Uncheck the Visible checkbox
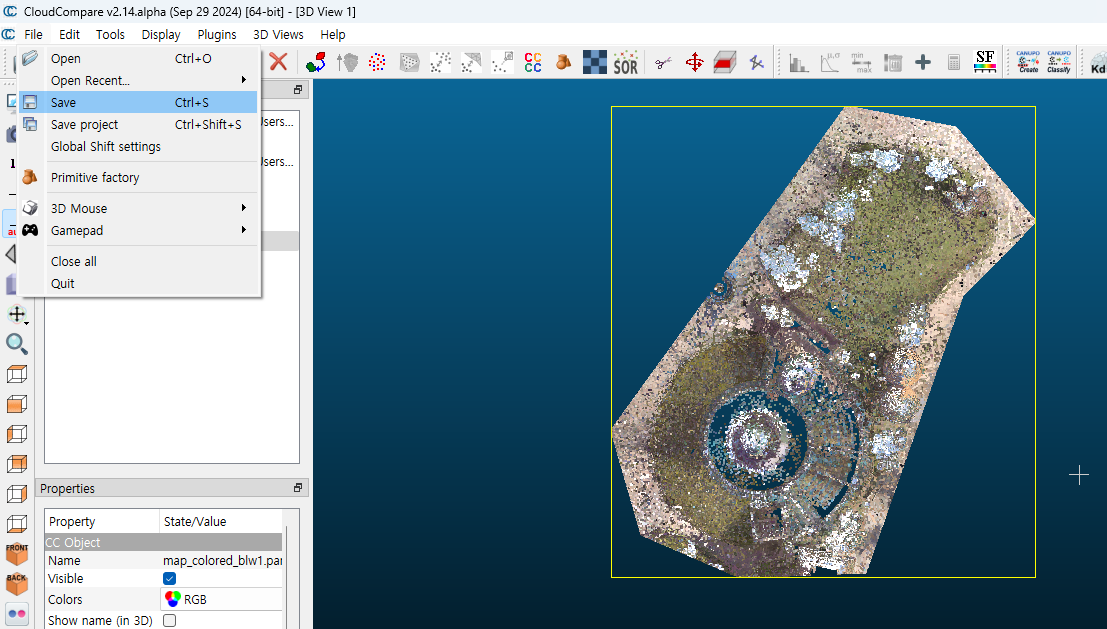The height and width of the screenshot is (629, 1107). (x=170, y=579)
